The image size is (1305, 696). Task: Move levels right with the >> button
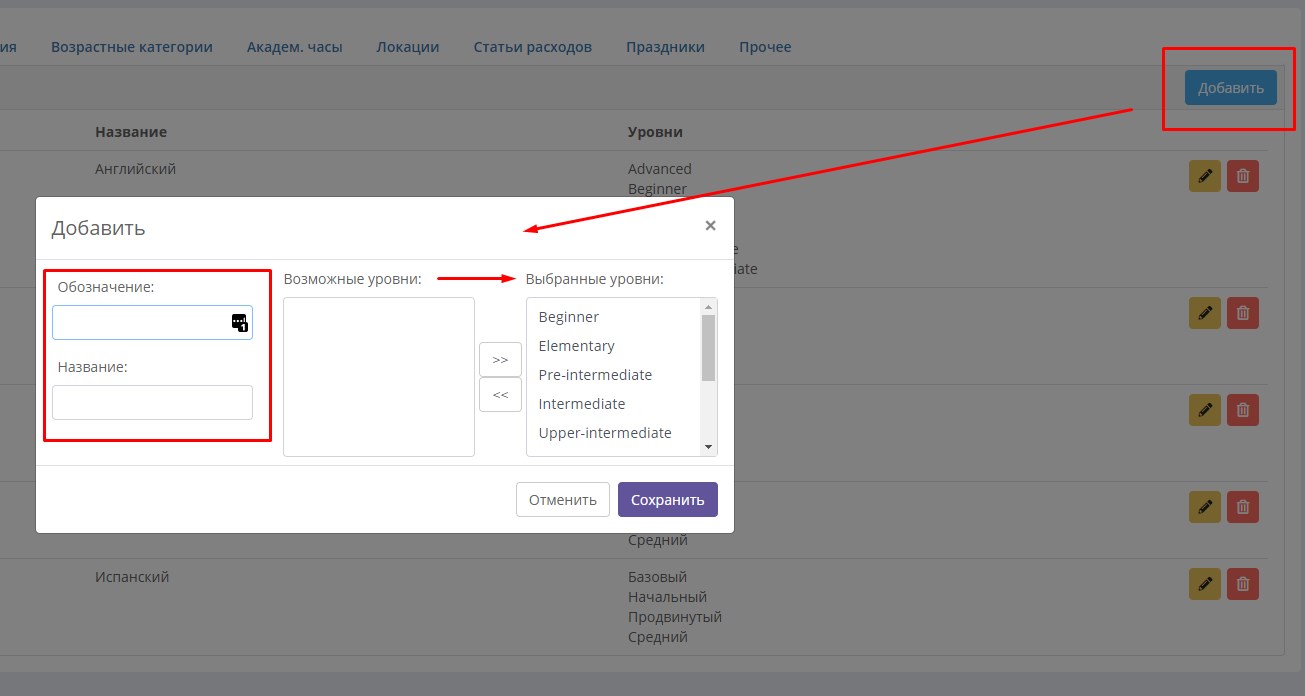click(500, 359)
